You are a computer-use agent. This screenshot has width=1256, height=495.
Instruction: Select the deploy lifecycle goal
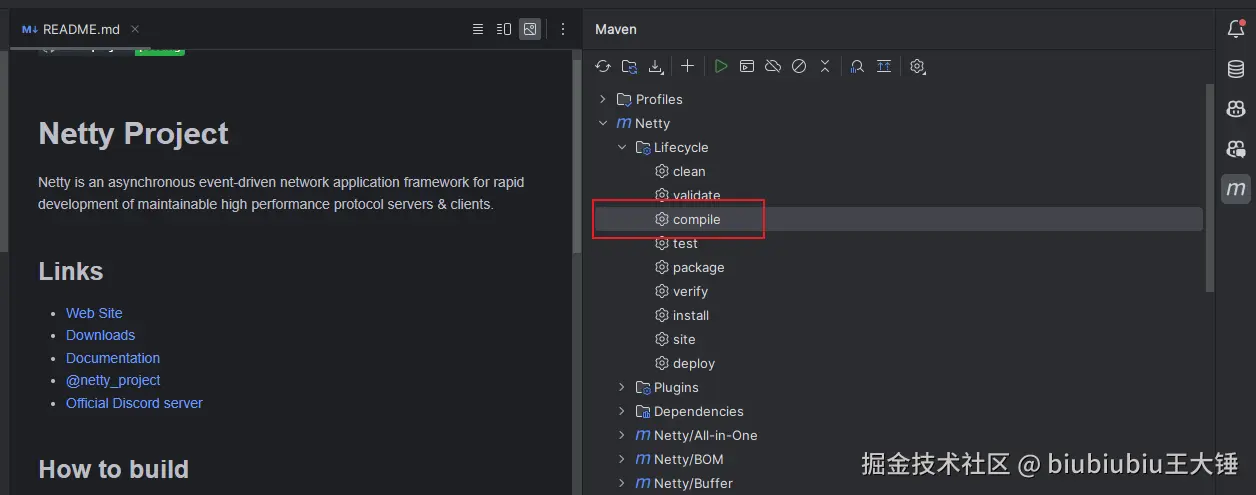point(694,363)
